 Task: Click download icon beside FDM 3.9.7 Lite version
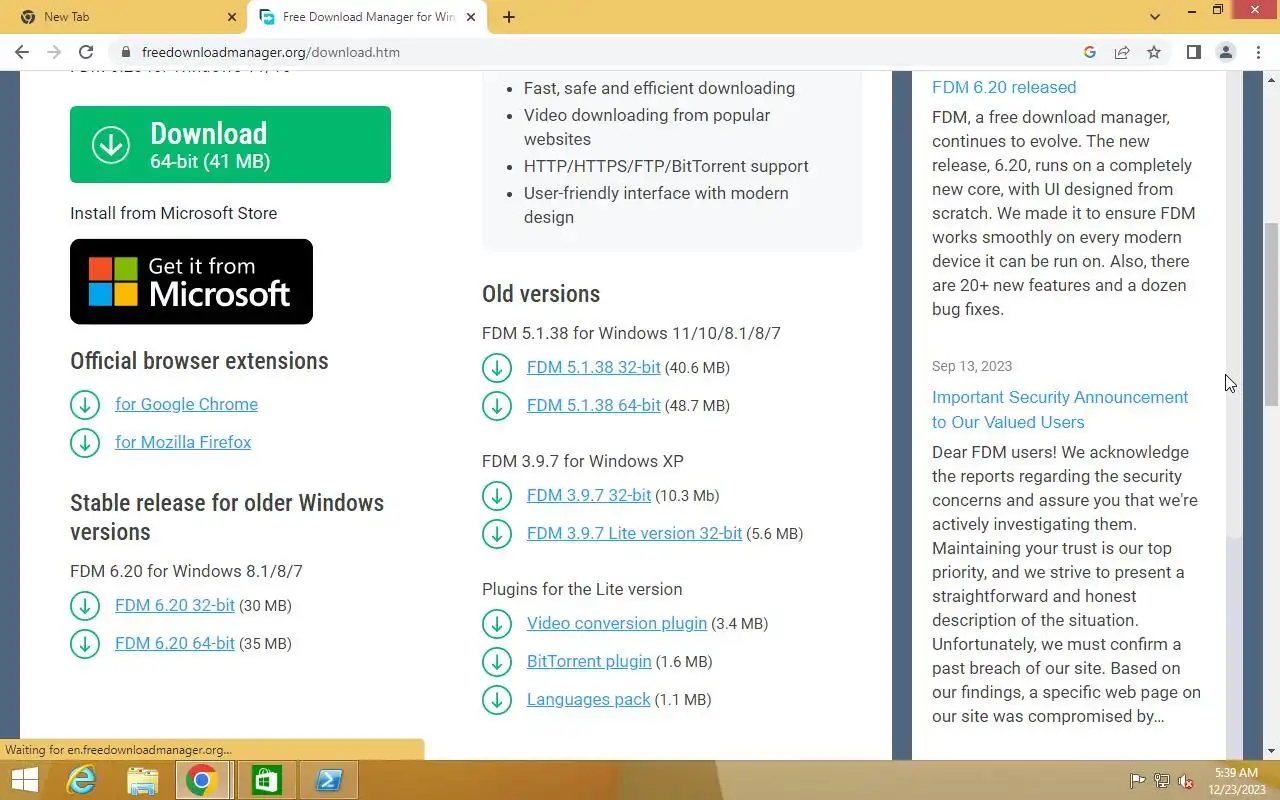point(497,534)
